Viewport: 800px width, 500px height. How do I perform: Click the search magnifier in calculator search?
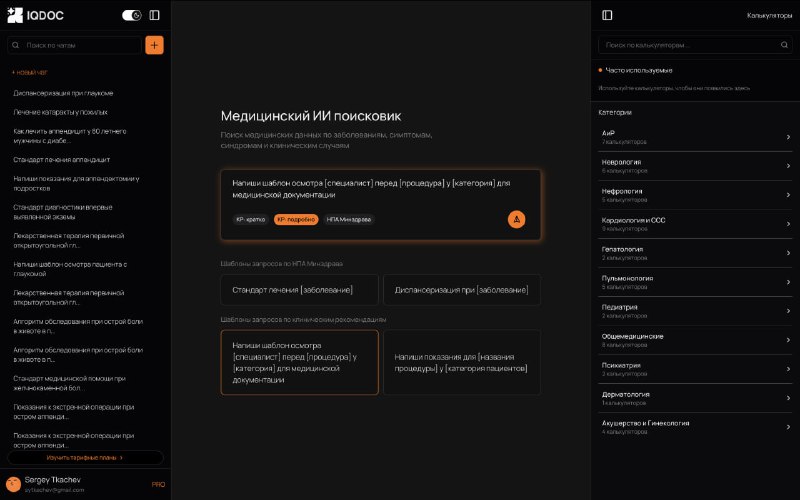coord(607,45)
